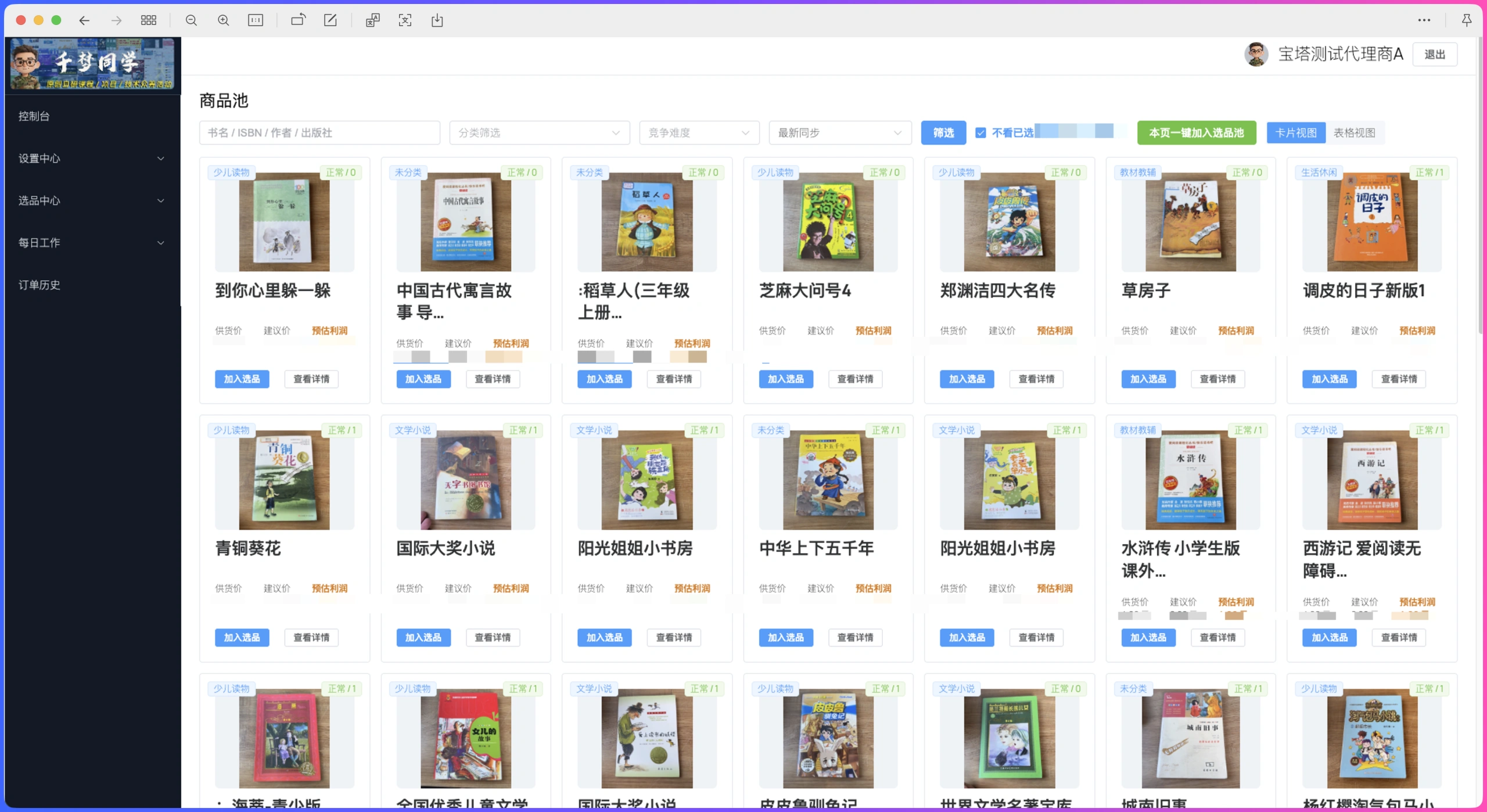The image size is (1487, 812).
Task: Expand the 选品中心 sidebar menu
Action: 91,201
